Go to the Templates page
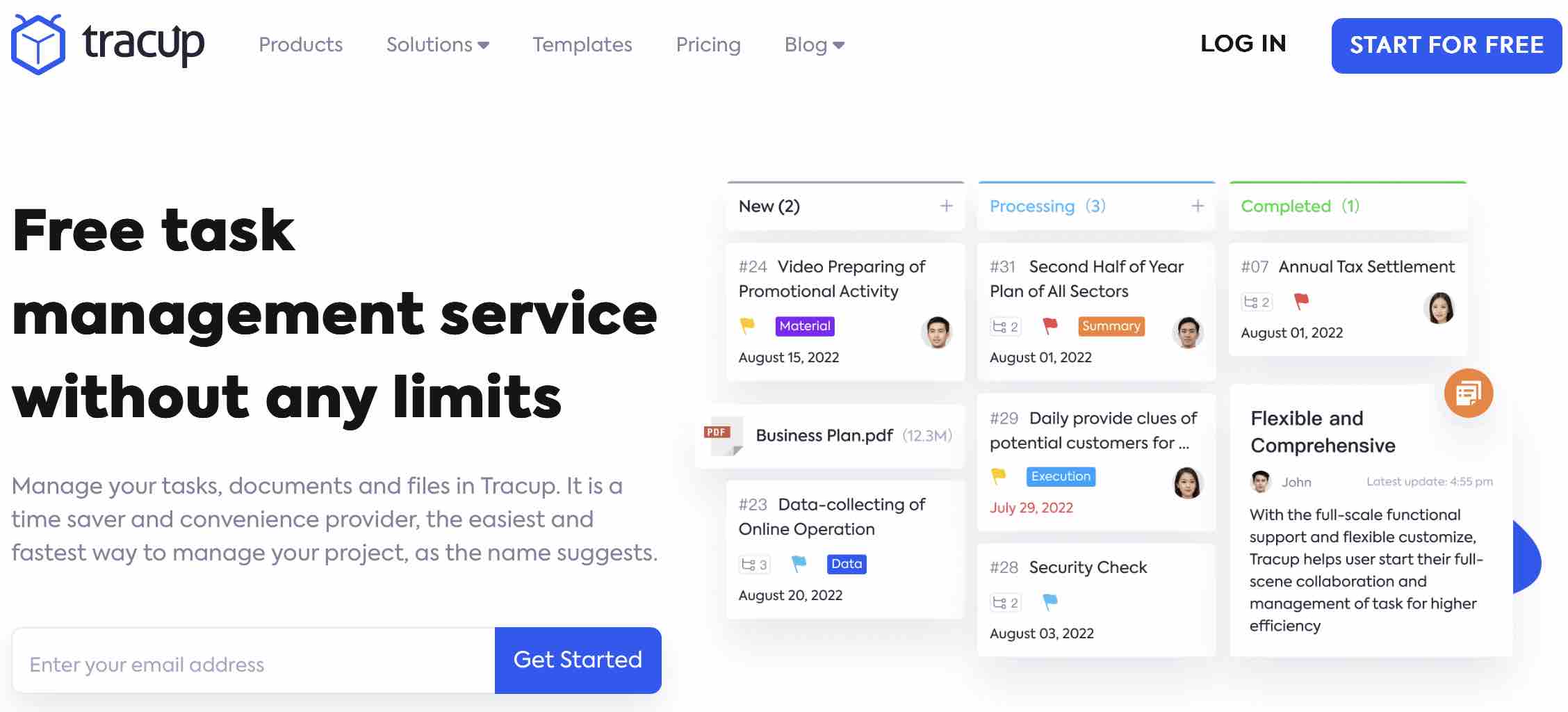Screen dimensions: 1568x712 pyautogui.click(x=582, y=45)
